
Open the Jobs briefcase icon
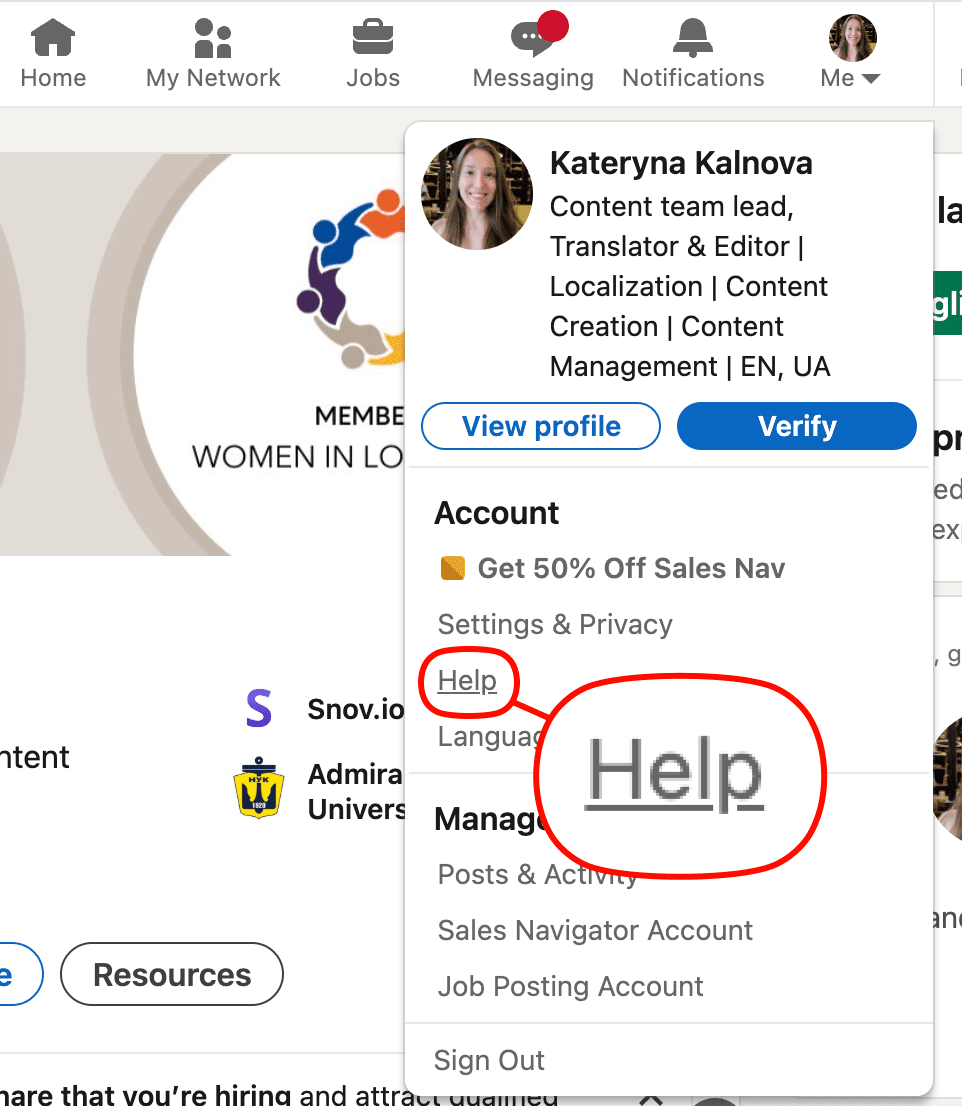[x=373, y=39]
